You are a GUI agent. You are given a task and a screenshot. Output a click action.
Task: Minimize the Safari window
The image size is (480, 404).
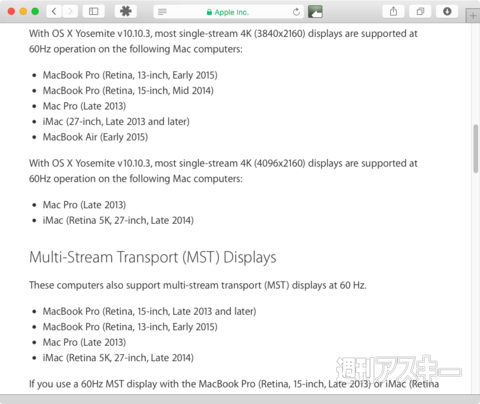click(23, 12)
